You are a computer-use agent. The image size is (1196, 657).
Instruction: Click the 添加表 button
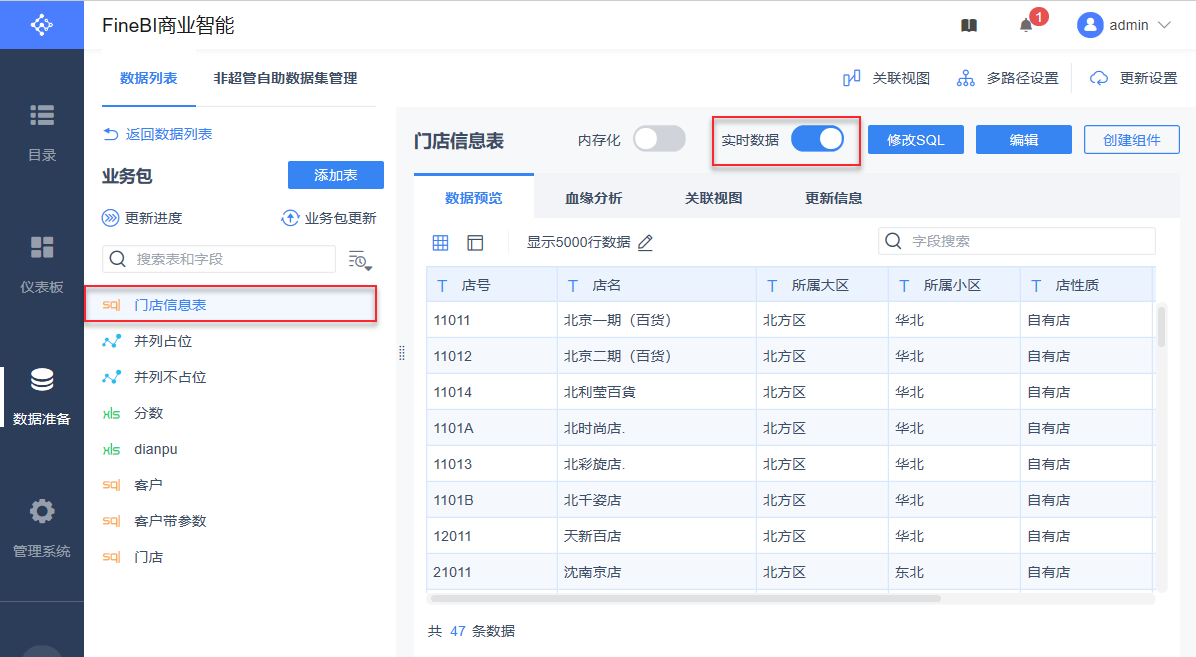[336, 175]
